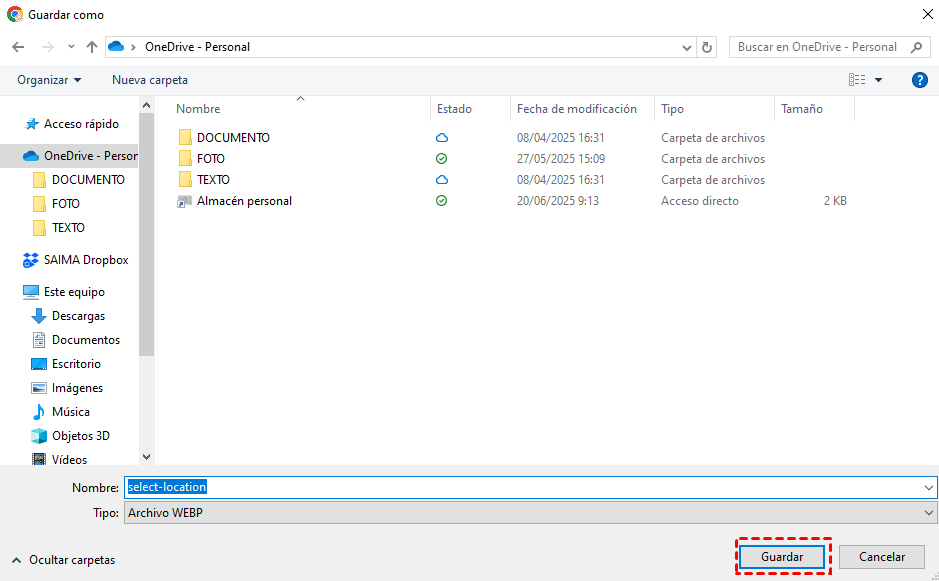Image resolution: width=939 pixels, height=581 pixels.
Task: Collapse folders with Ocultar carpetas
Action: click(x=63, y=560)
